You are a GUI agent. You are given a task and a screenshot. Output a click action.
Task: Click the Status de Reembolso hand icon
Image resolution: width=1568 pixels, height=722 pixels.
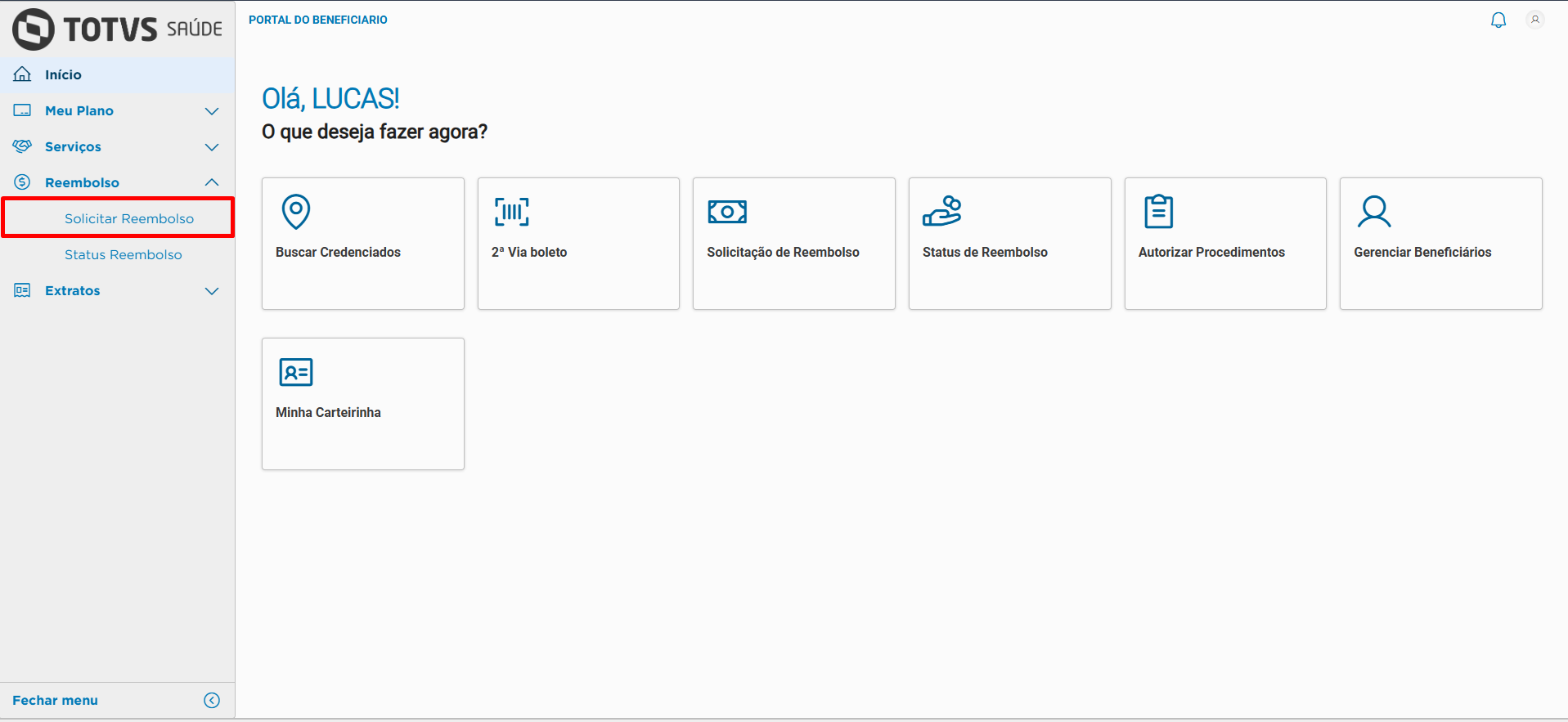click(x=942, y=212)
